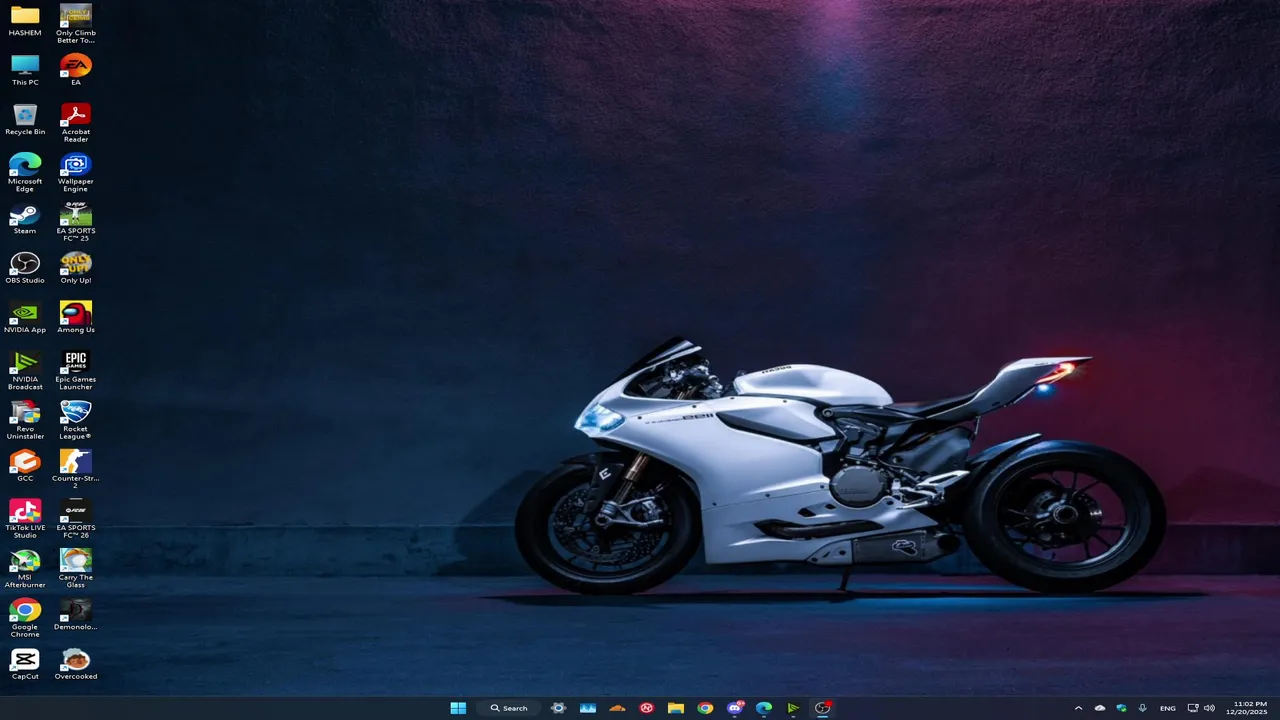Open the OneDrive cloud tray icon
The width and height of the screenshot is (1280, 720).
pyautogui.click(x=1100, y=708)
